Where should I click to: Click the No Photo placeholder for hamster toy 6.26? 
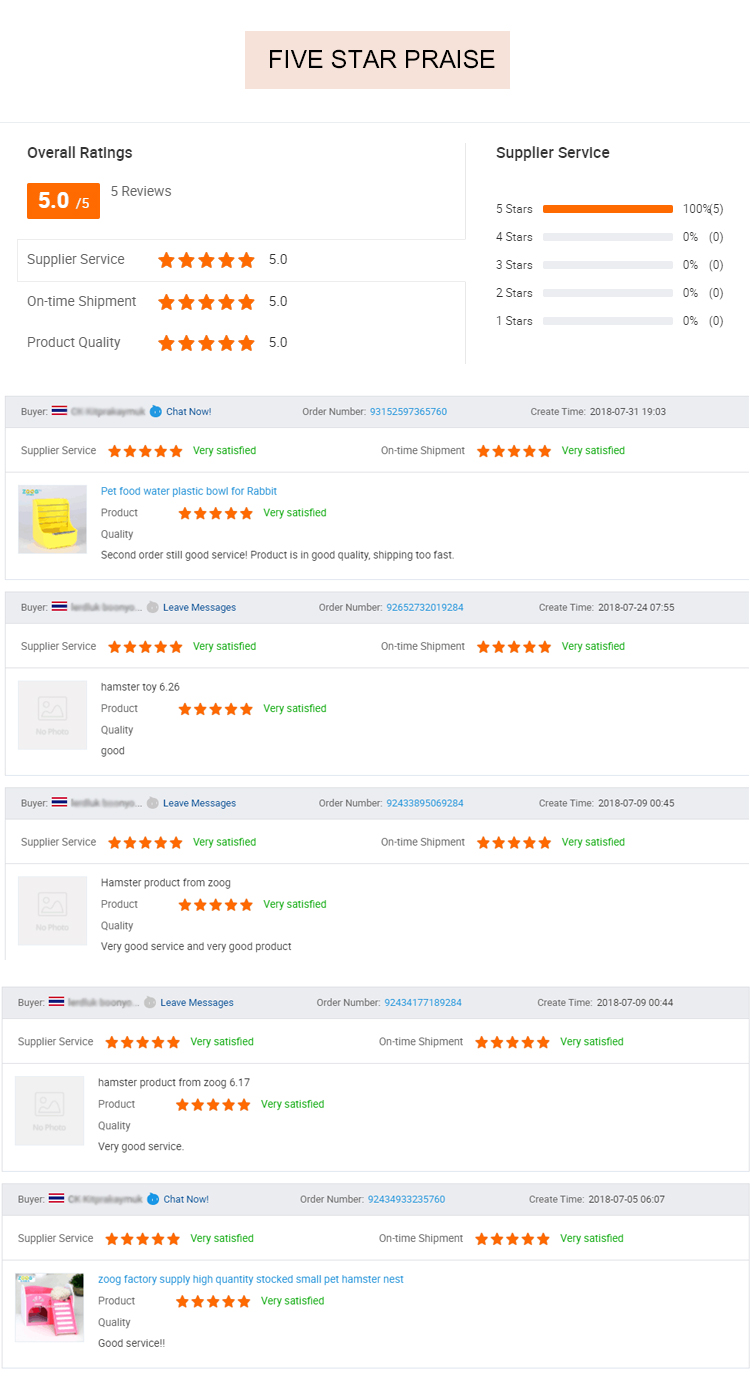52,715
